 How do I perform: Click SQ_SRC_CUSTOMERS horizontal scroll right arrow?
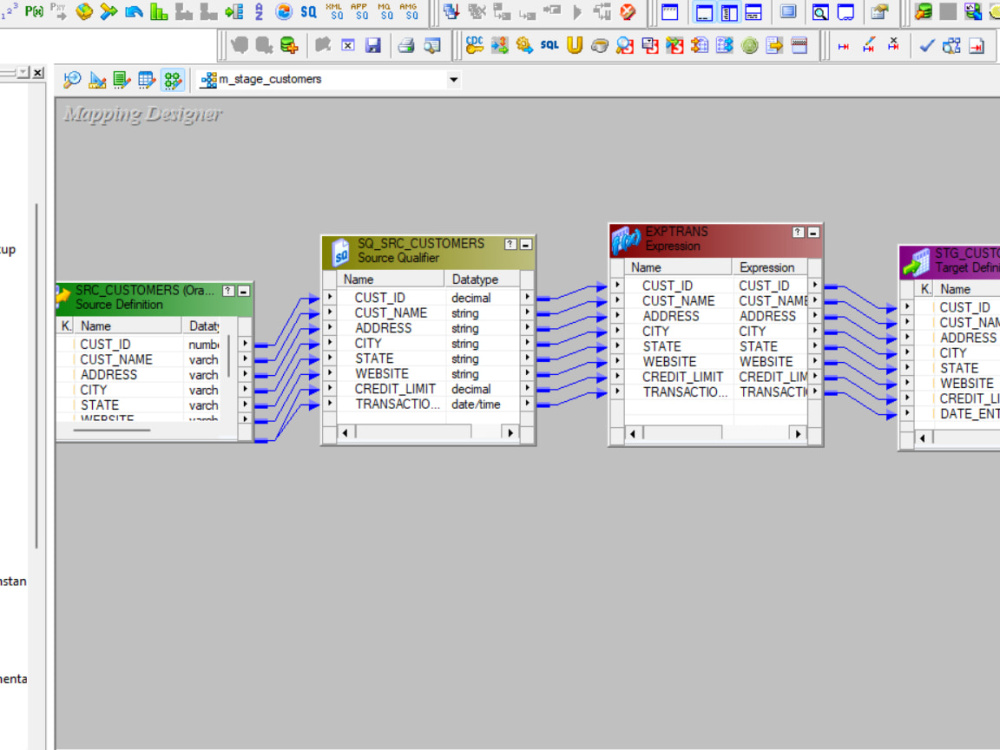click(x=510, y=433)
